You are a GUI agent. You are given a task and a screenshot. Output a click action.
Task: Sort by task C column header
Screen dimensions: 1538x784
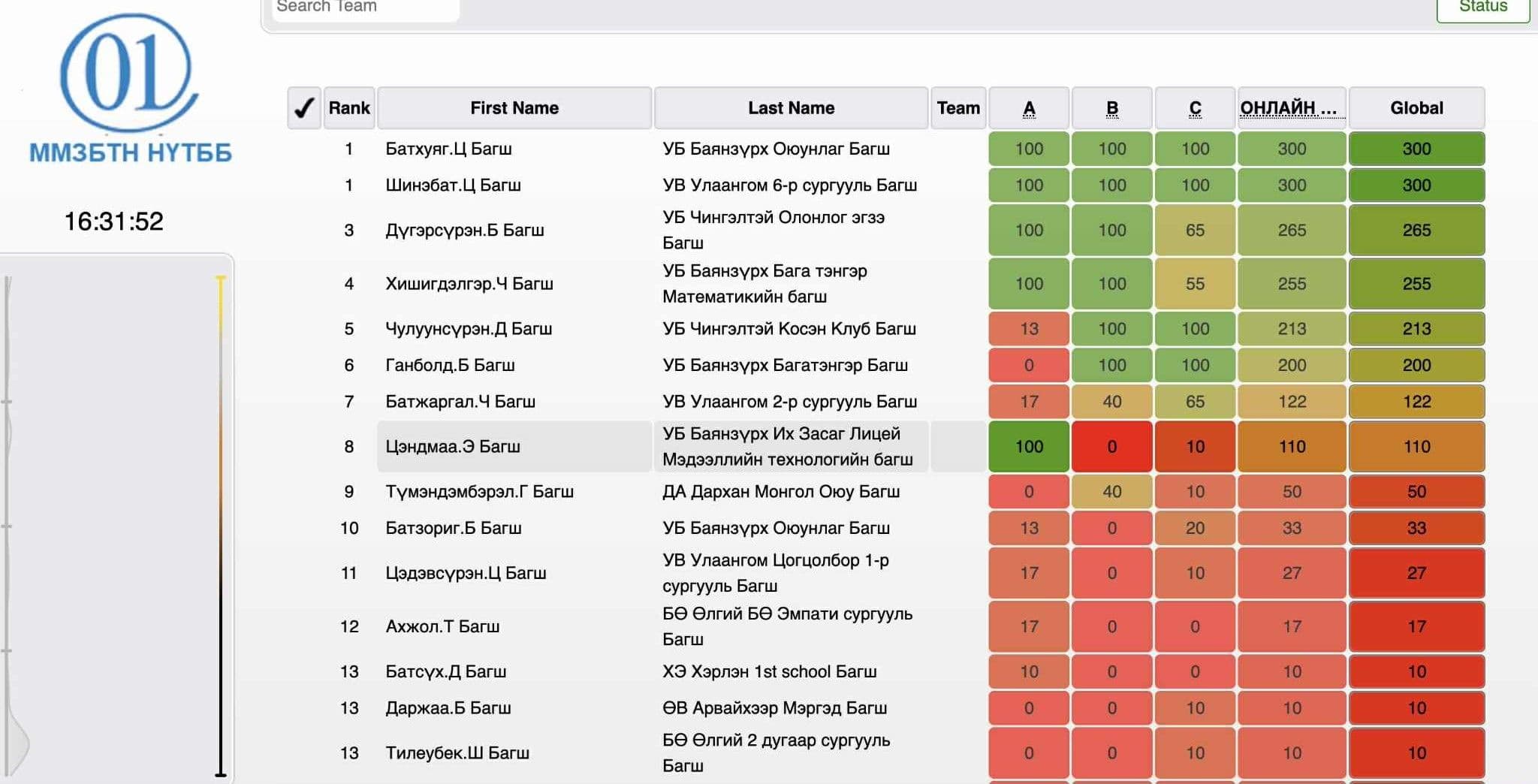[1195, 108]
